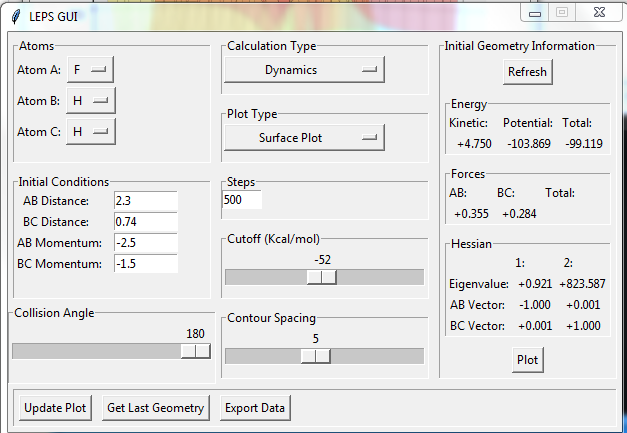Open the Atom C dropdown
This screenshot has width=627, height=433.
(91, 132)
